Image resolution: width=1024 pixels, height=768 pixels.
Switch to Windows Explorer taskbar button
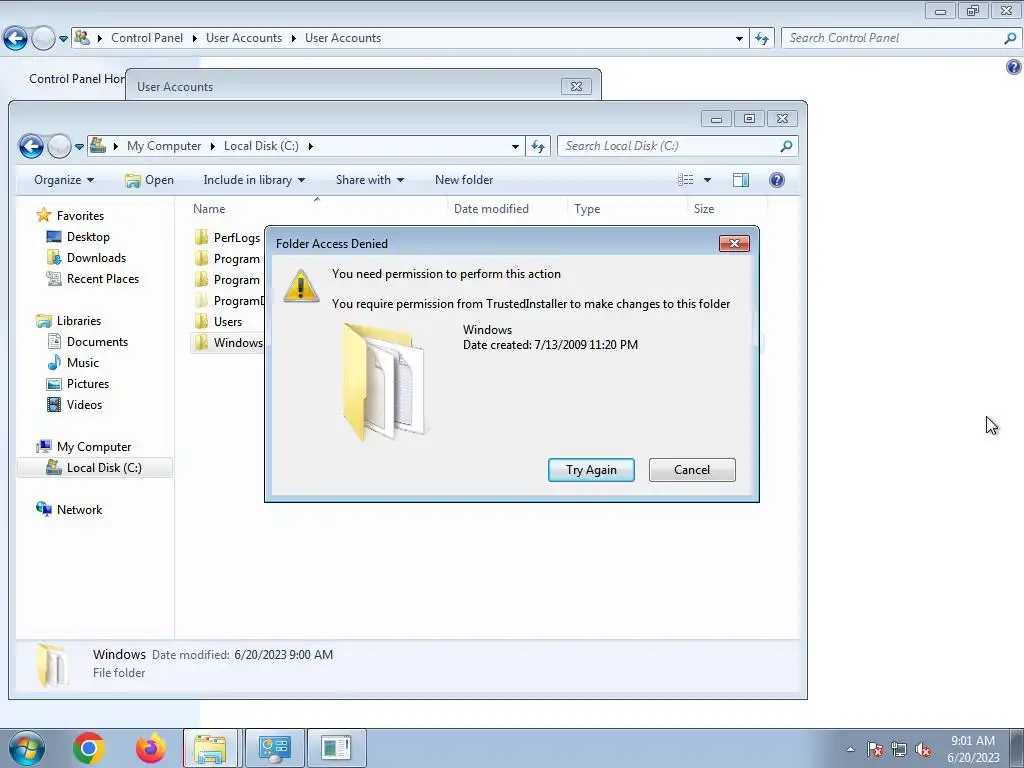pyautogui.click(x=211, y=748)
